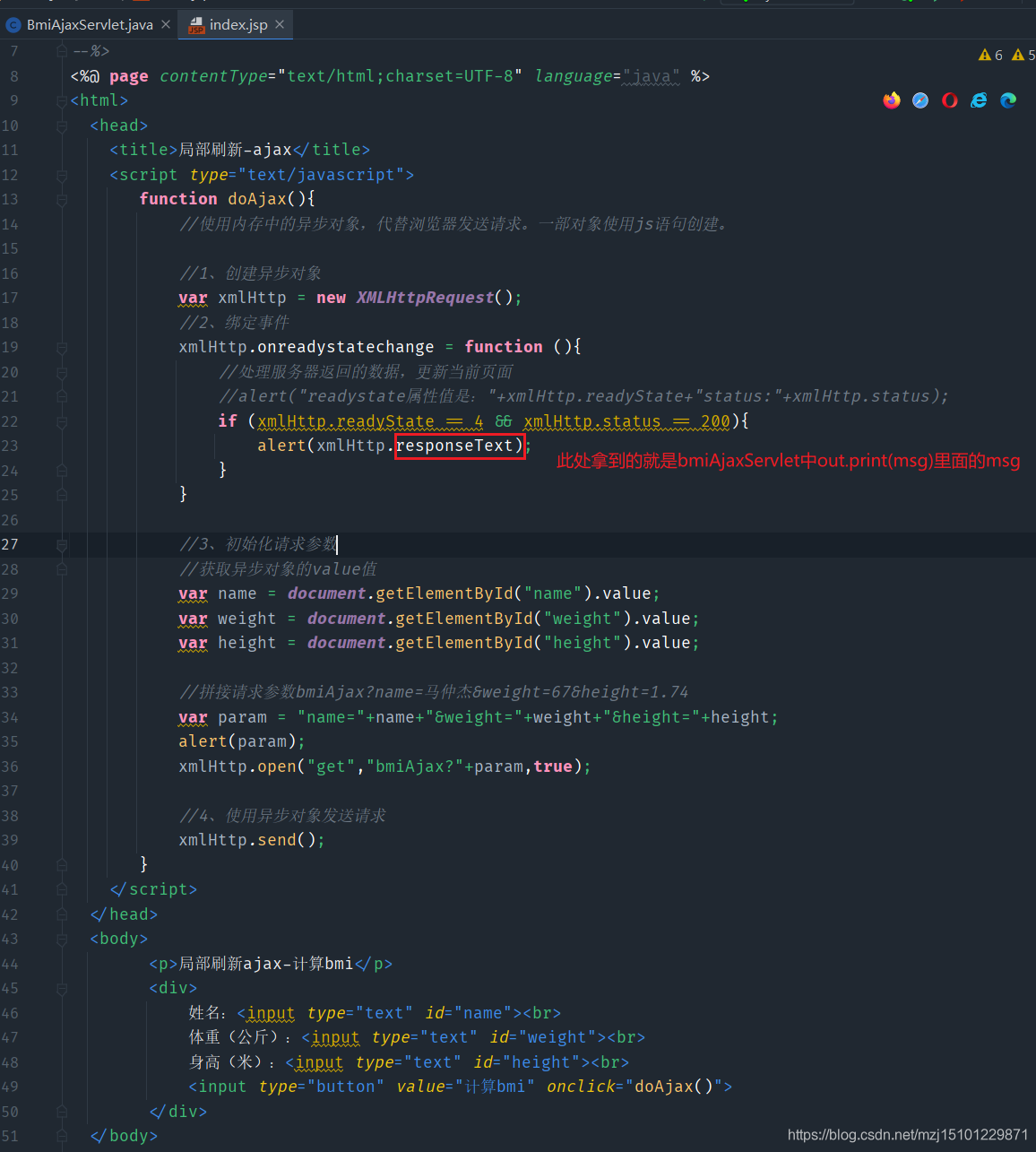The height and width of the screenshot is (1152, 1036).
Task: Click line number 23 in the gutter
Action: point(10,446)
